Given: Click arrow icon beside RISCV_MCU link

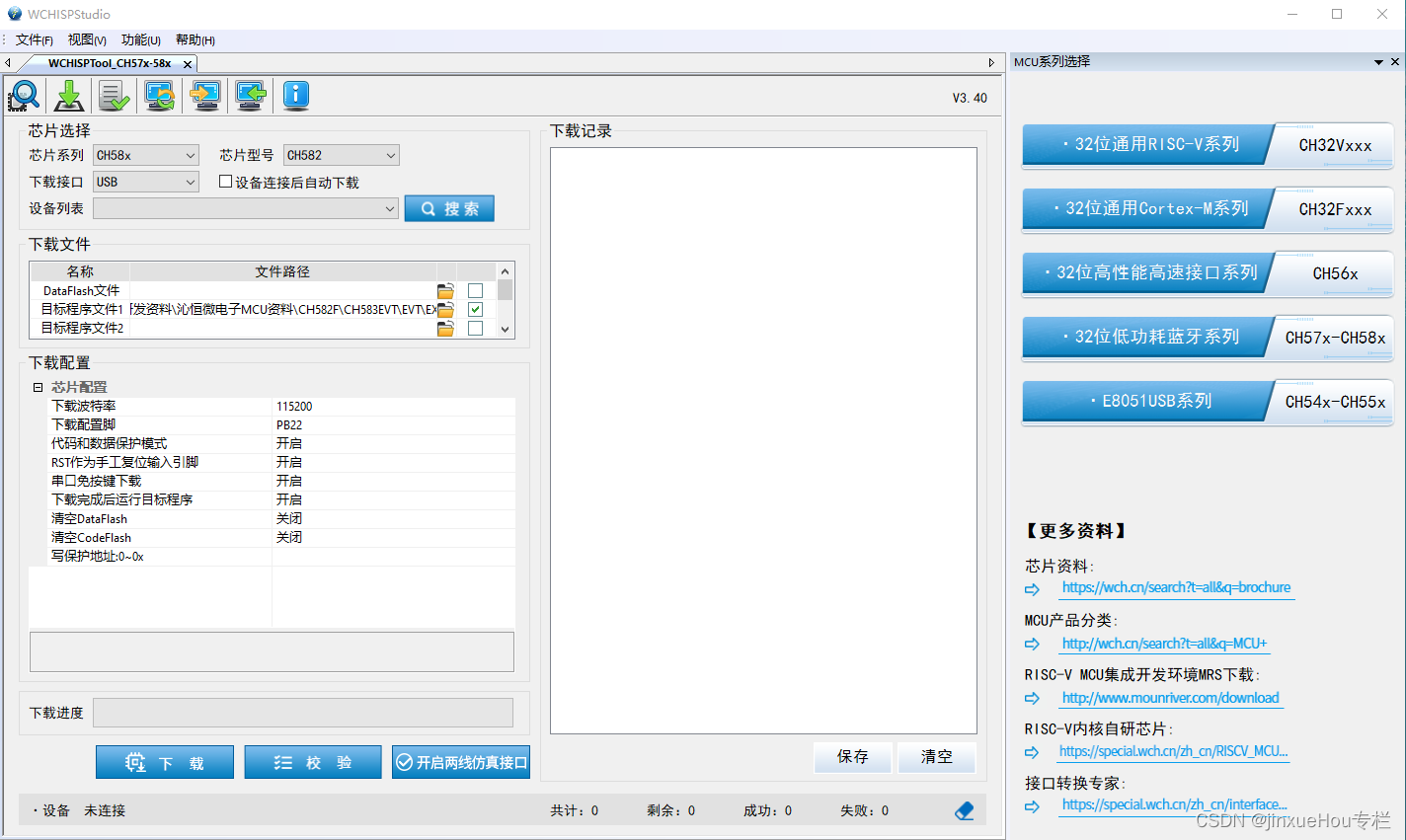Looking at the screenshot, I should 1032,752.
